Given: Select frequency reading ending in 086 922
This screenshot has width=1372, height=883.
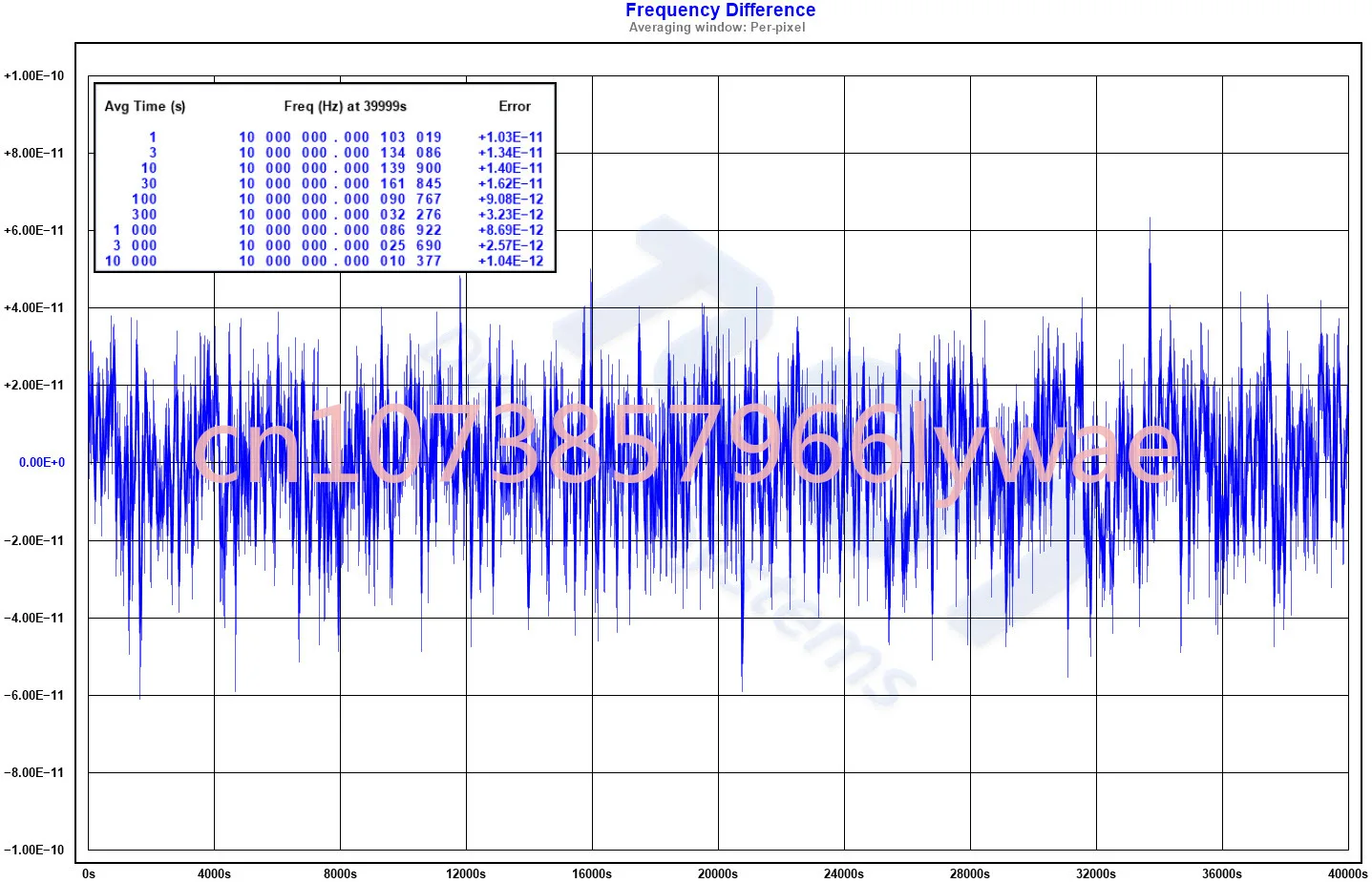Looking at the screenshot, I should click(340, 230).
